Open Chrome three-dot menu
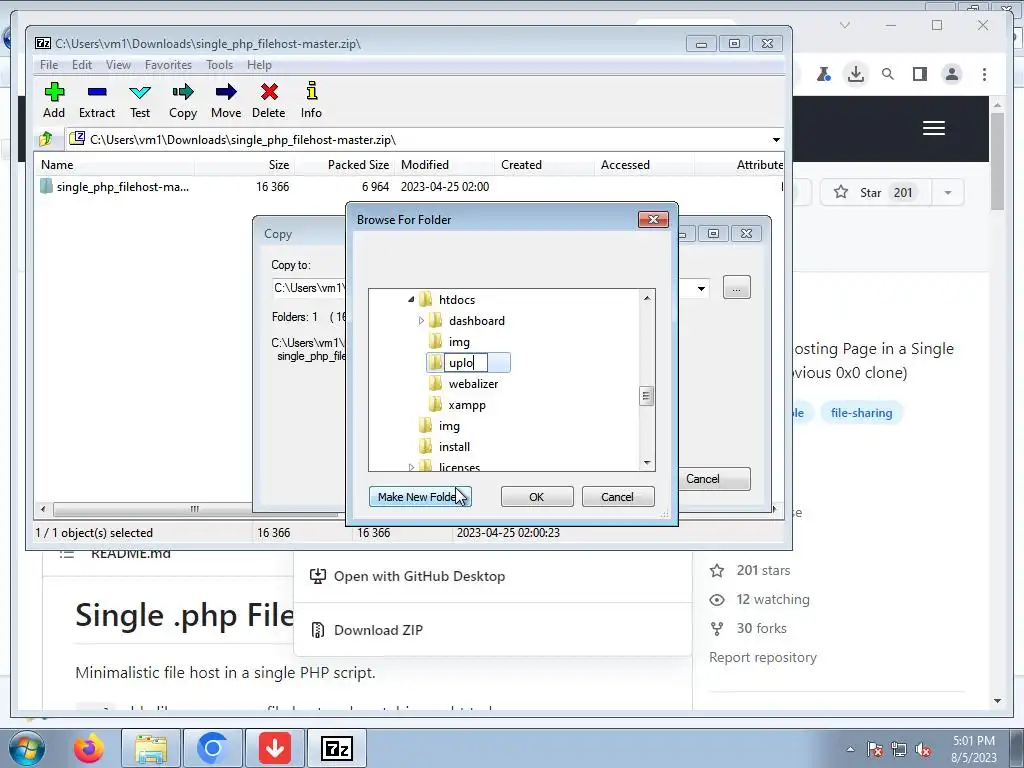Viewport: 1024px width, 768px height. [984, 74]
